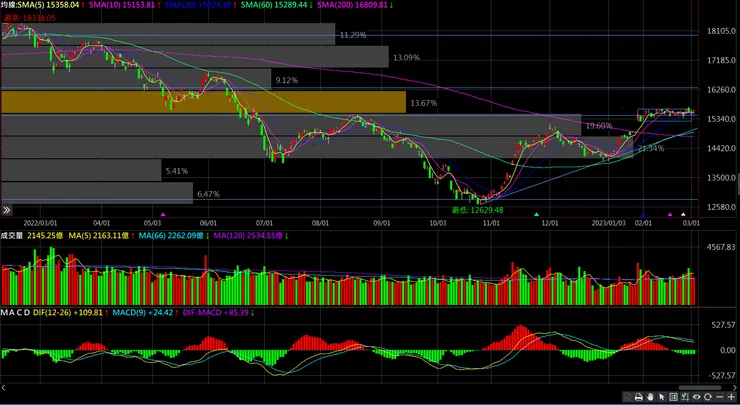Click date label 07/01
740x405 pixels.
coord(264,223)
